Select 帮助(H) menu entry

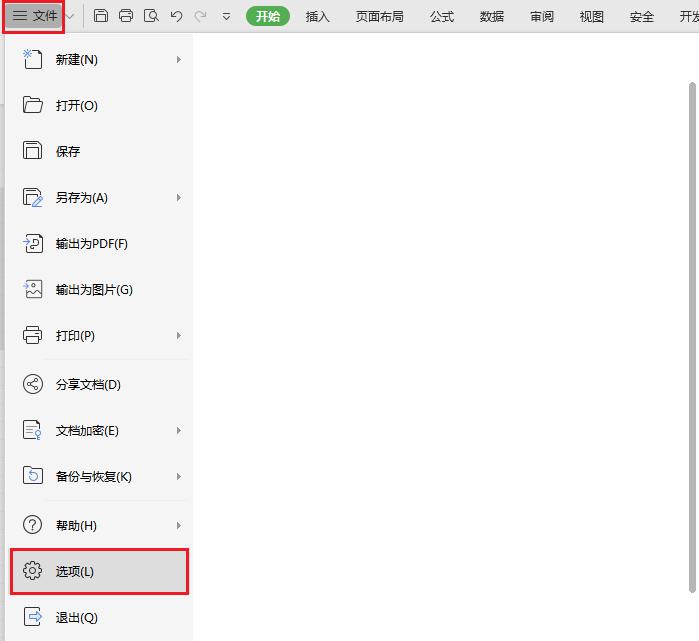tap(99, 525)
